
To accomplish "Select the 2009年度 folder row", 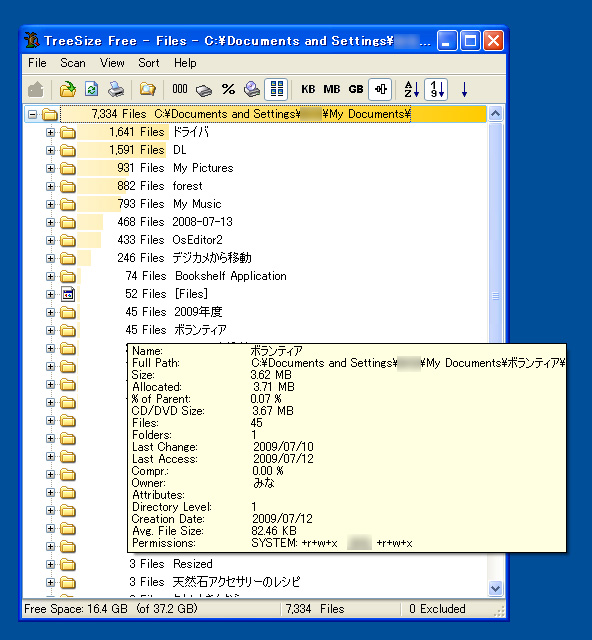I will [150, 311].
